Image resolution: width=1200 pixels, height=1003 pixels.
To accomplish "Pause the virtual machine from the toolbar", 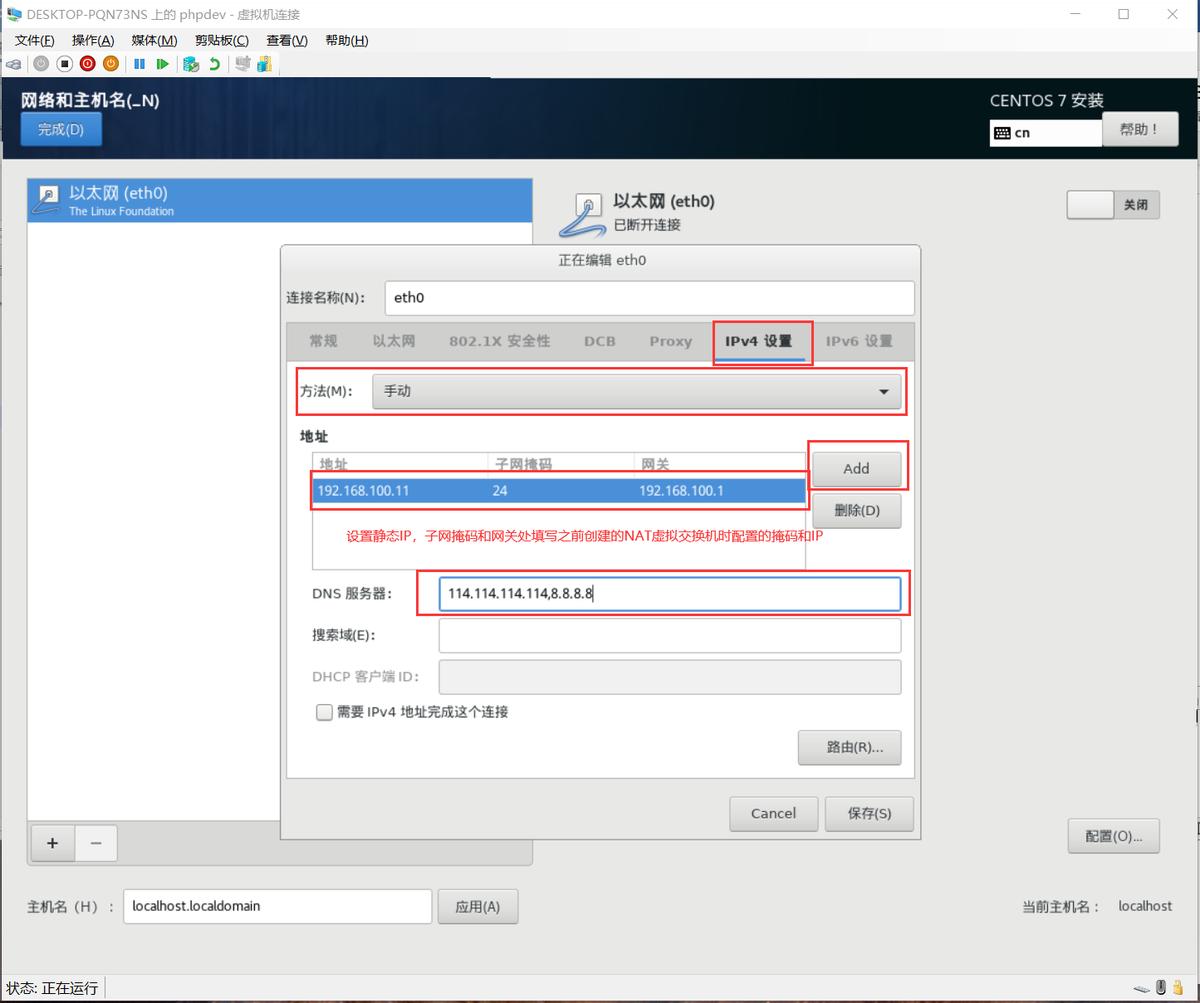I will (140, 64).
